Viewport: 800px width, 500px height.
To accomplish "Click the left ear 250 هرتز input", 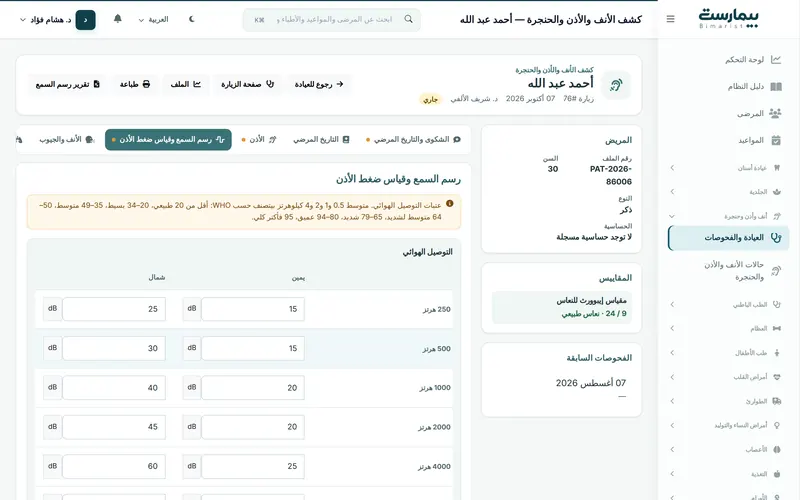I will [x=114, y=309].
